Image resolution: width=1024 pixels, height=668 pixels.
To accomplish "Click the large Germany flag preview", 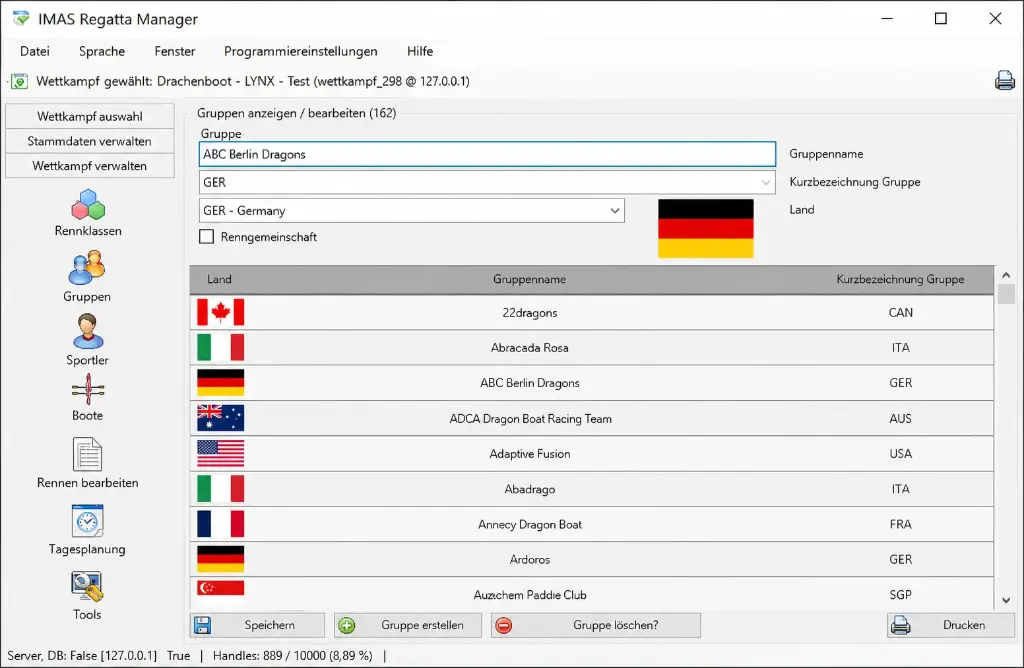I will tap(706, 229).
